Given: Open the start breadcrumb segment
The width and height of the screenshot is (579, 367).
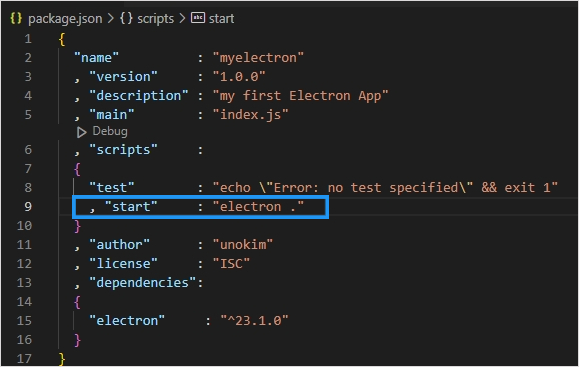Looking at the screenshot, I should coord(221,18).
